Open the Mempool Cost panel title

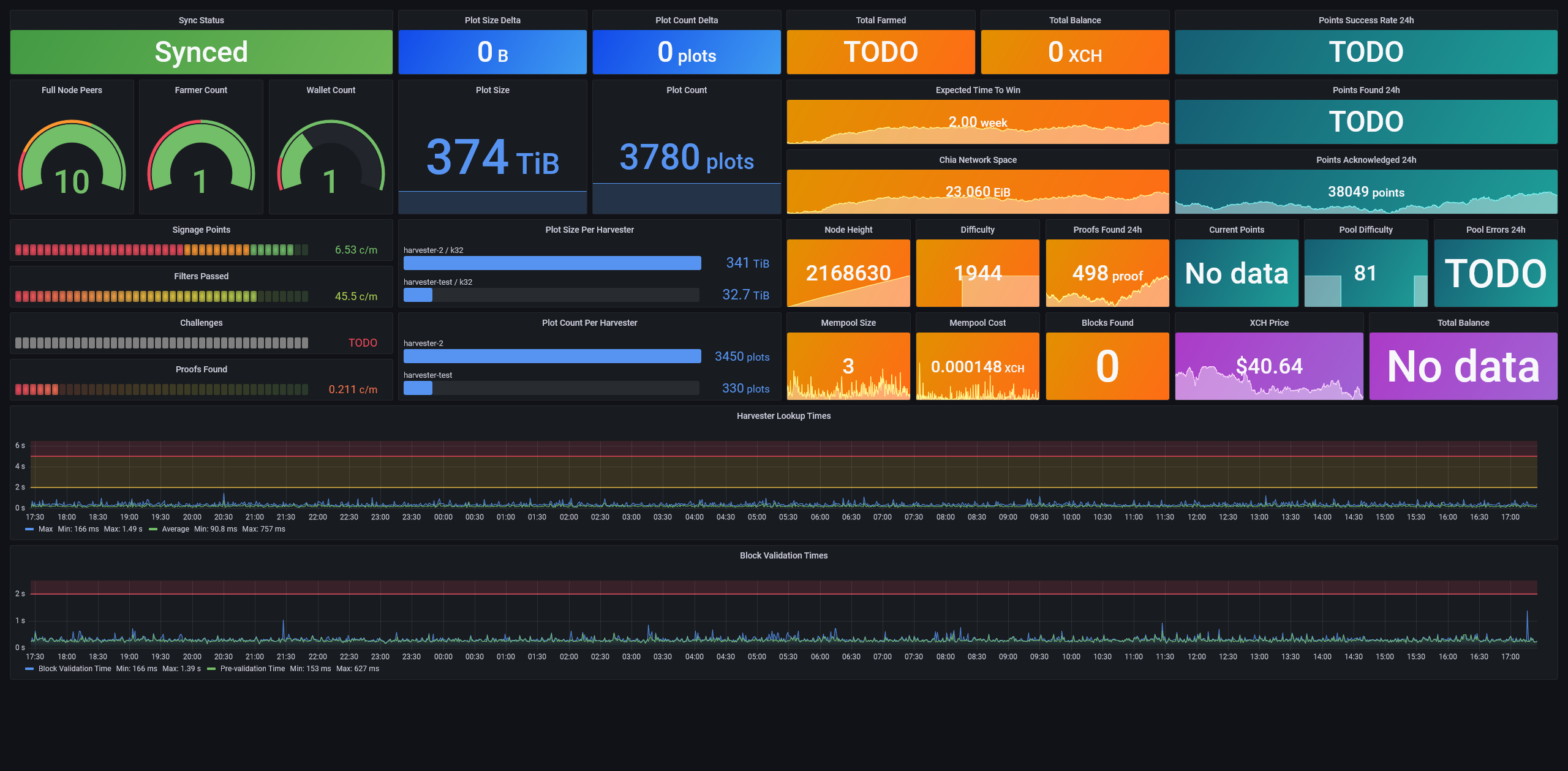pyautogui.click(x=977, y=323)
